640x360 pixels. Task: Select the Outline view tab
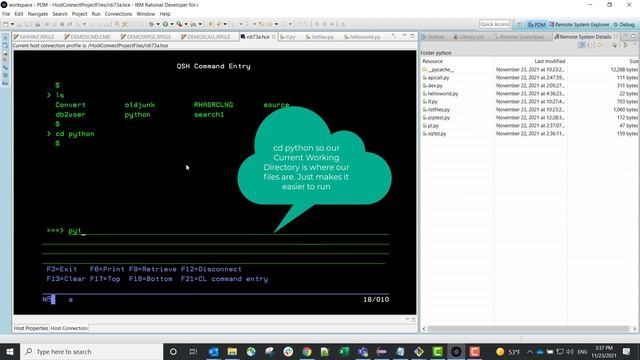coord(433,37)
